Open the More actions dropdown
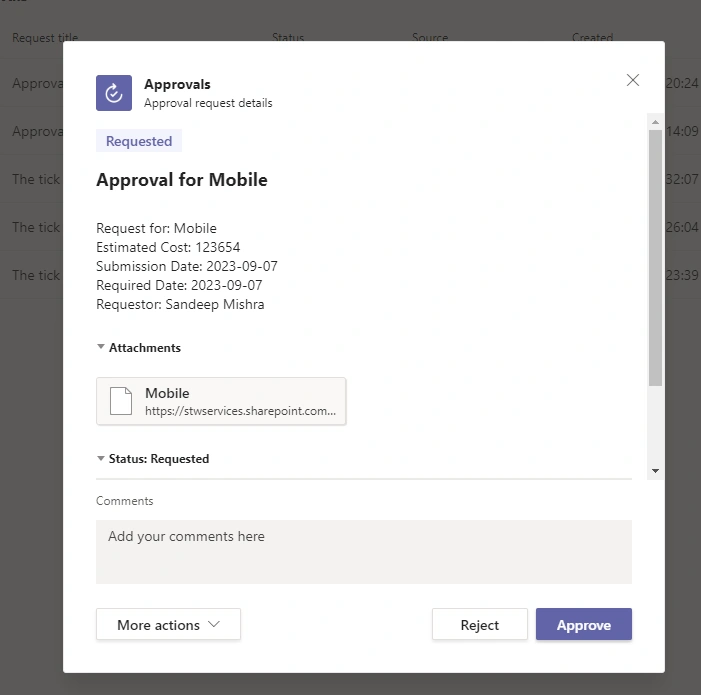701x695 pixels. 169,624
